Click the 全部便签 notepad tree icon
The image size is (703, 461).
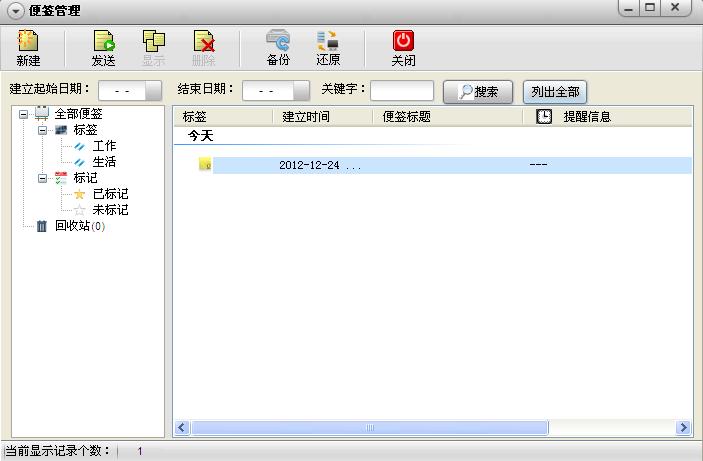point(42,113)
